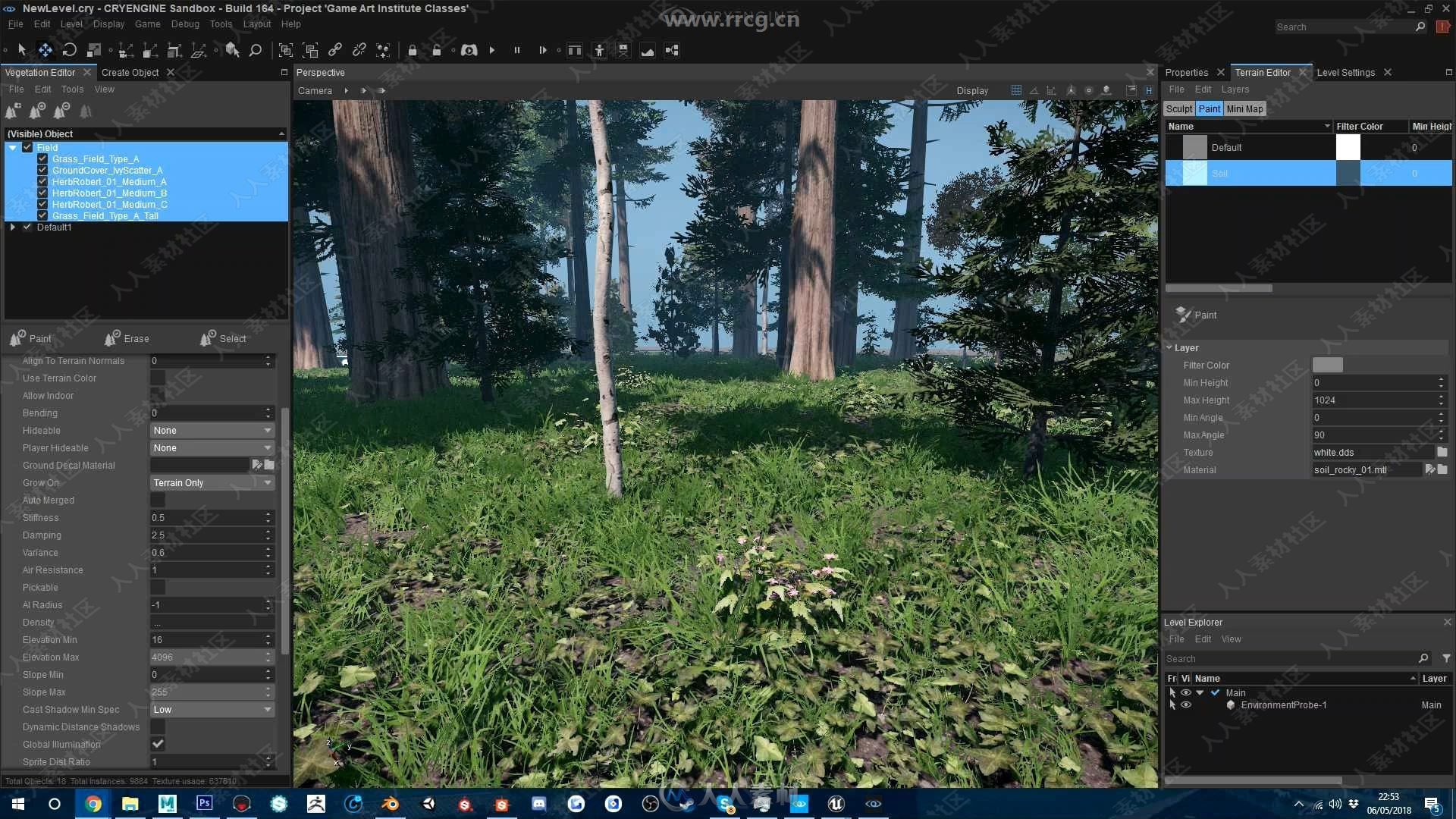Switch to the Mini Map tab in Terrain Editor

click(x=1244, y=108)
